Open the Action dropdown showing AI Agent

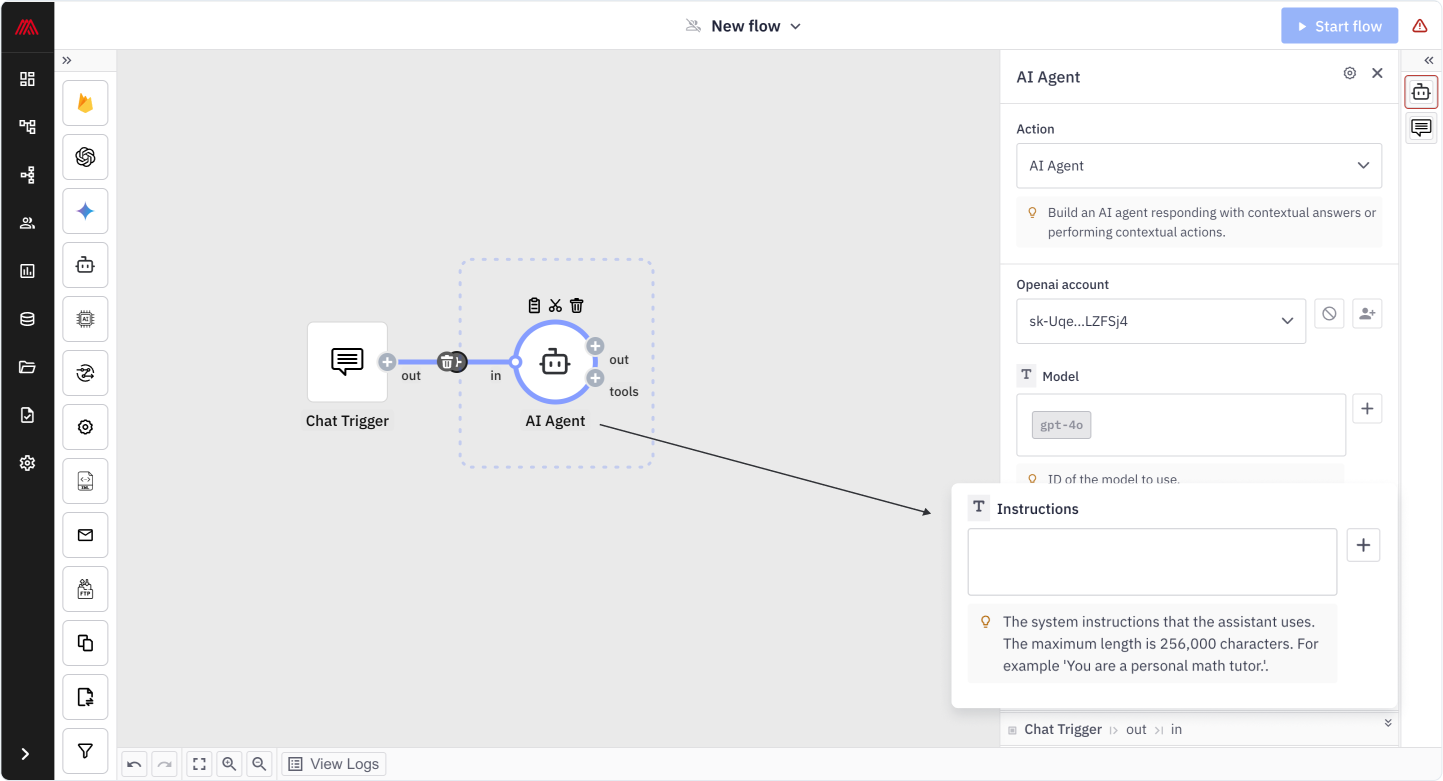tap(1198, 166)
